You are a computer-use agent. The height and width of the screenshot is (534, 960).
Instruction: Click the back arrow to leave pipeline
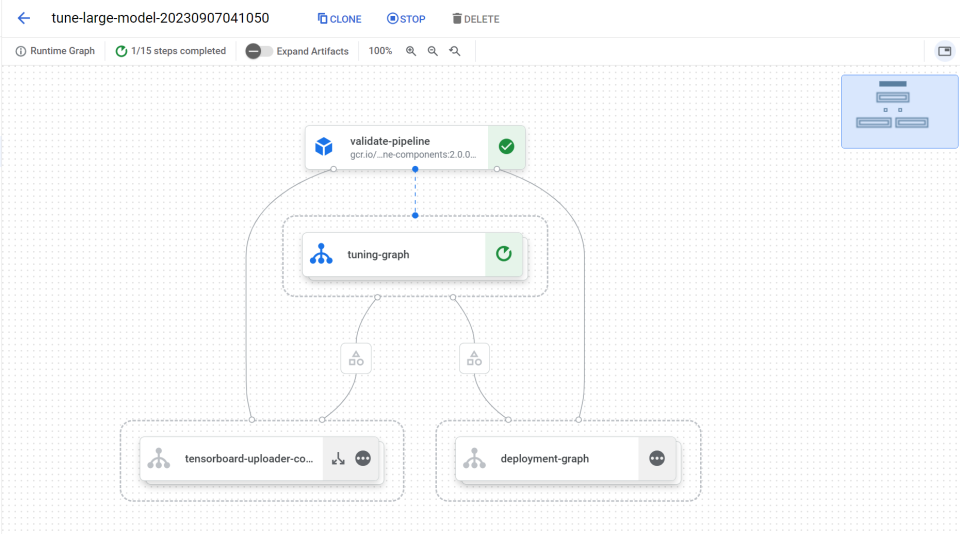pos(24,19)
